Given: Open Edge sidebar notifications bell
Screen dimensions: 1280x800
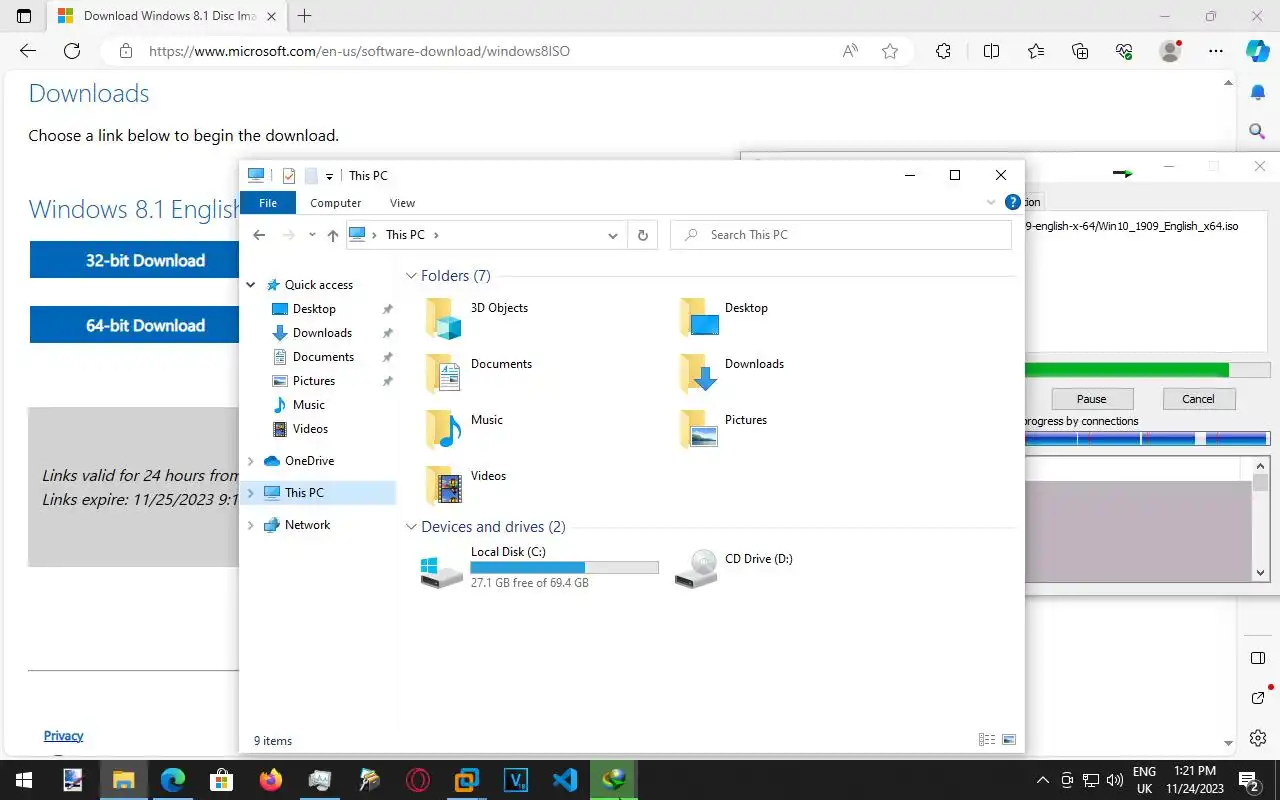Looking at the screenshot, I should point(1258,92).
